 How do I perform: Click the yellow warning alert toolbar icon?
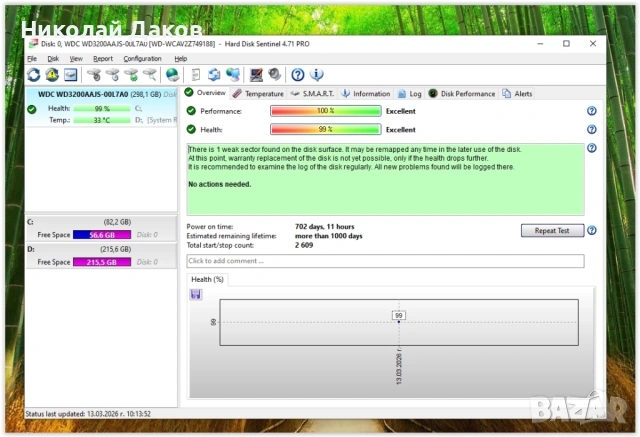point(52,75)
